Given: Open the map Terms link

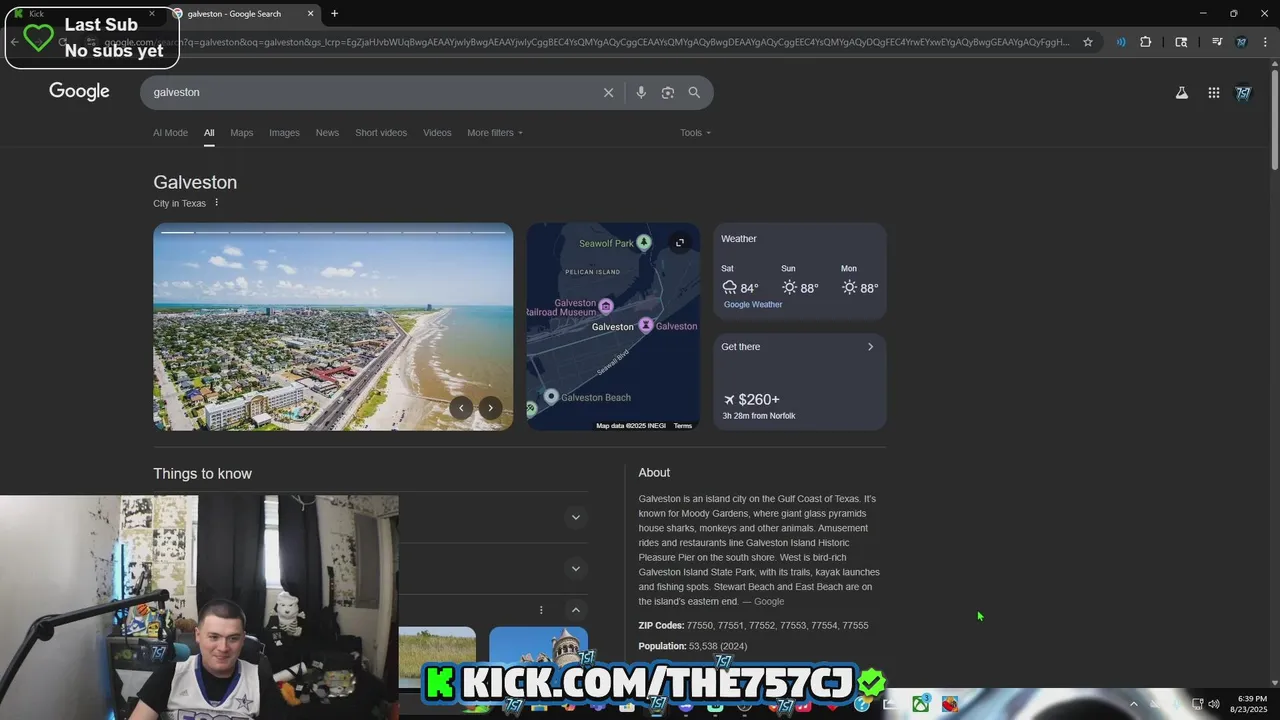Looking at the screenshot, I should tap(682, 426).
